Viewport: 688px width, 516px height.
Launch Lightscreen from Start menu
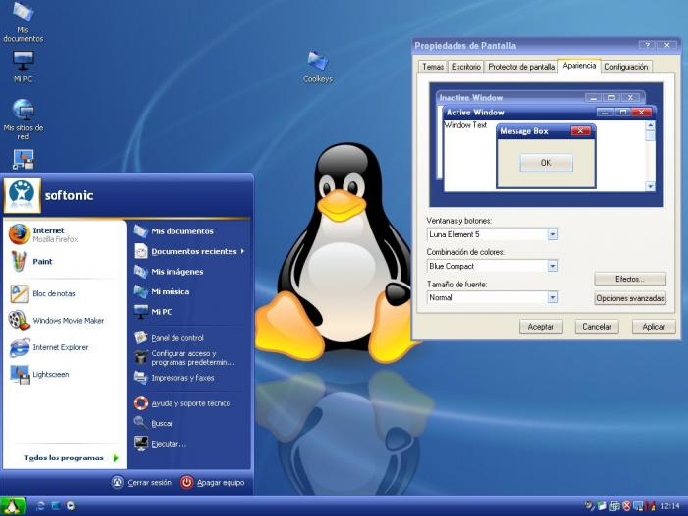coord(39,375)
